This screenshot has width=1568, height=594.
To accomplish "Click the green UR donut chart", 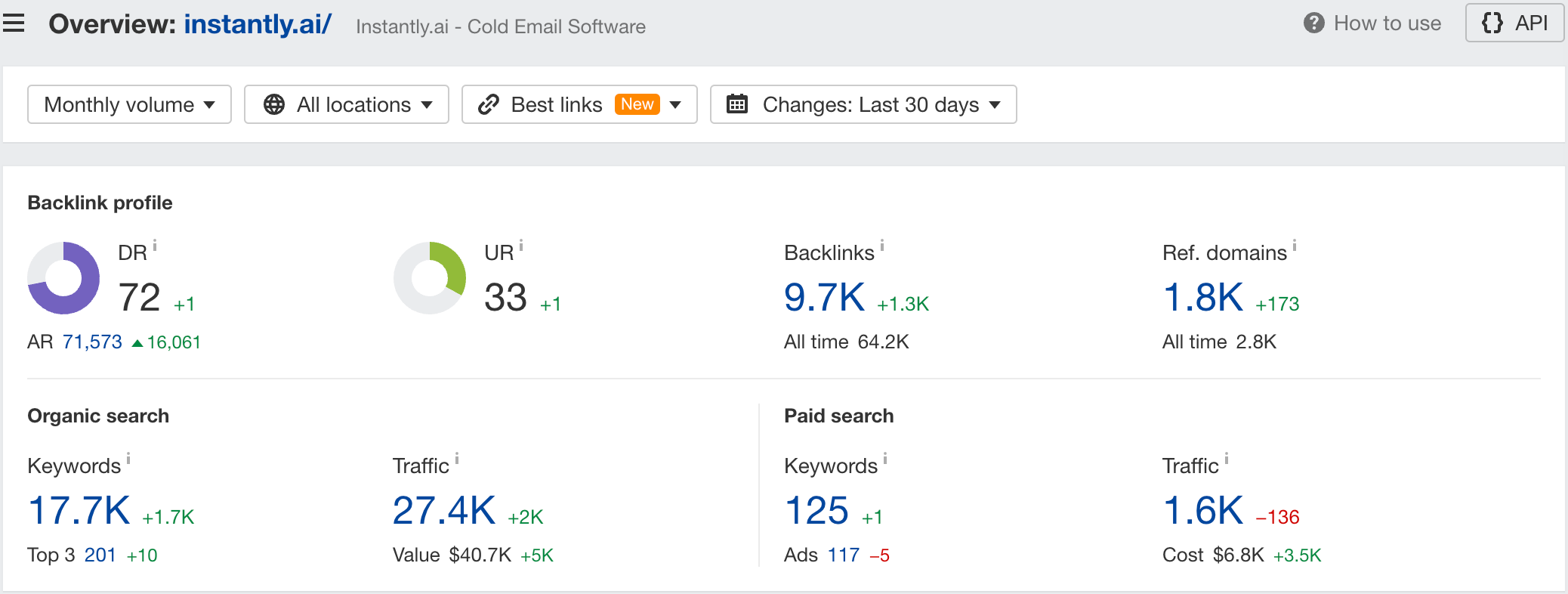I will 430,278.
